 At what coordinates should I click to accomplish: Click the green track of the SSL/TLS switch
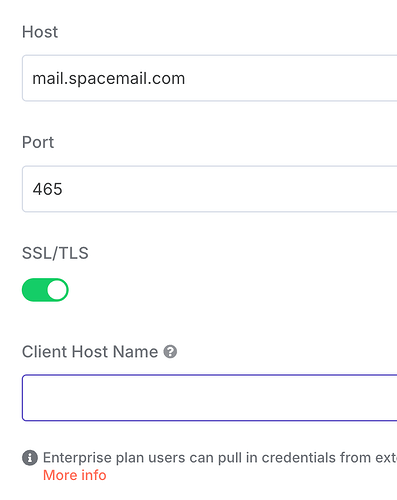click(33, 290)
